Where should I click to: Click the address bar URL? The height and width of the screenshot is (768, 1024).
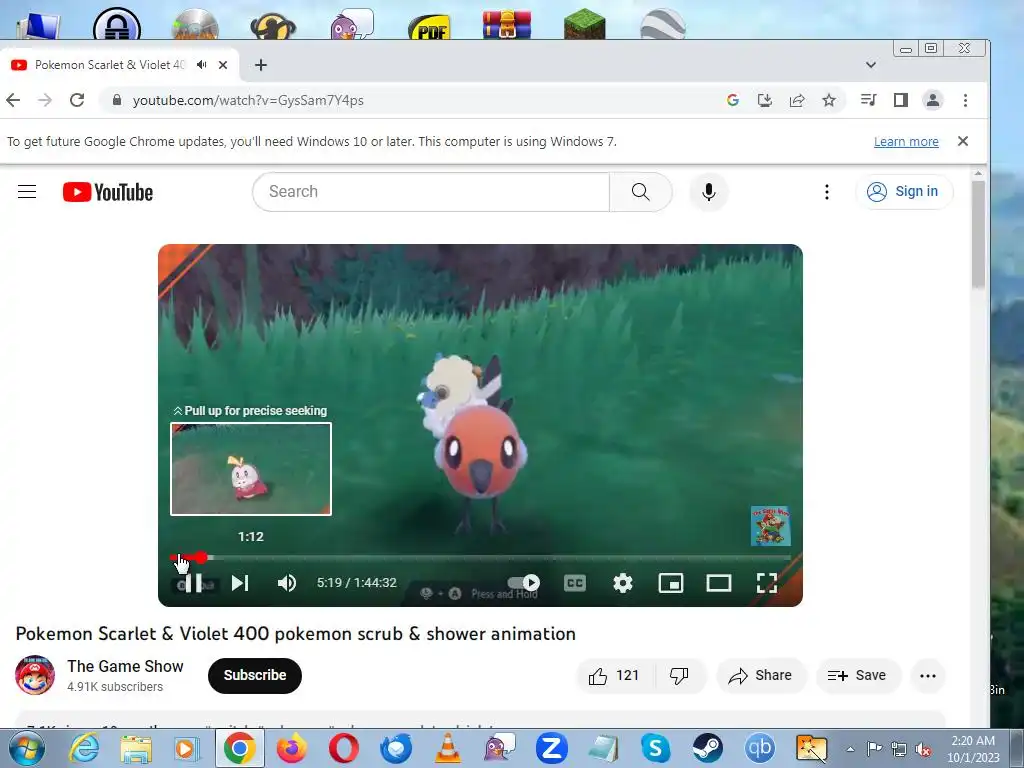[248, 100]
